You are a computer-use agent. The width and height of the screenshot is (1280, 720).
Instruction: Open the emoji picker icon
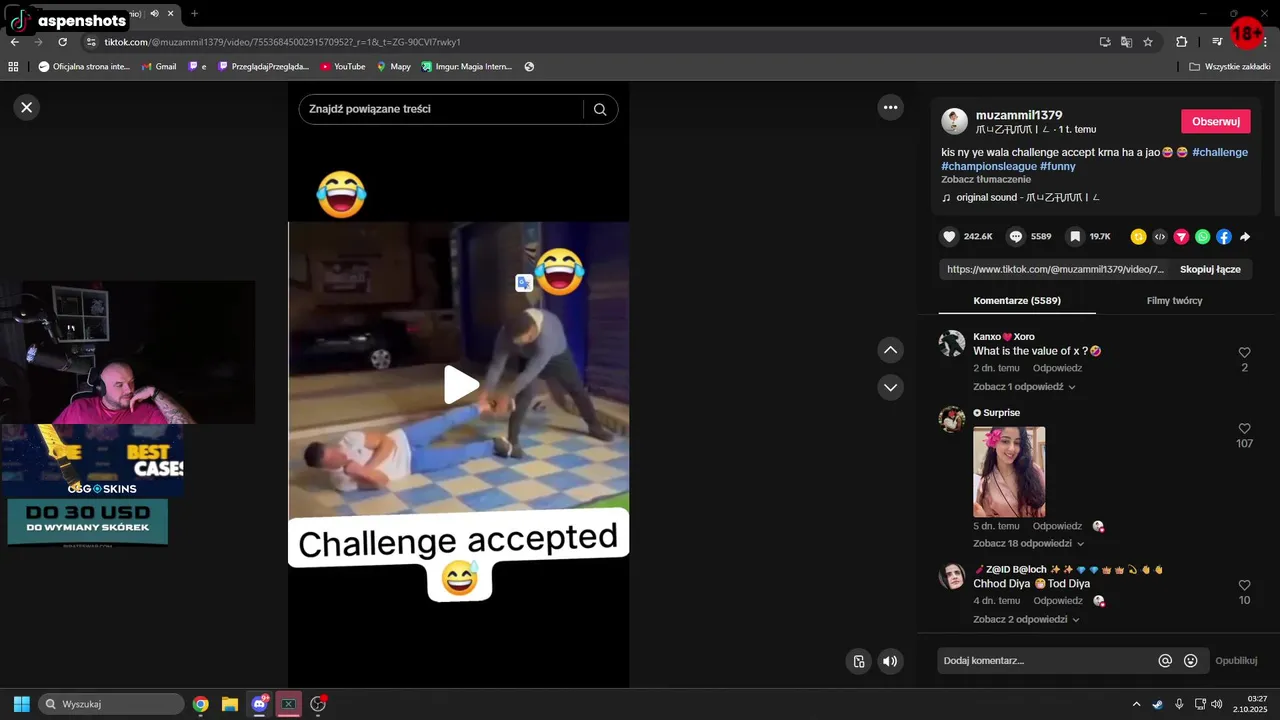point(1190,661)
